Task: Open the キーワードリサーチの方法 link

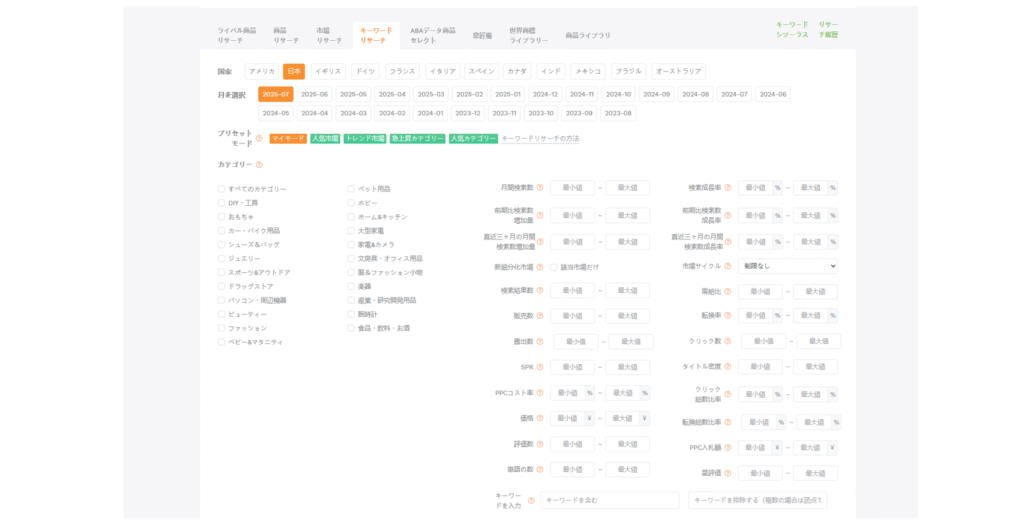Action: (x=540, y=139)
